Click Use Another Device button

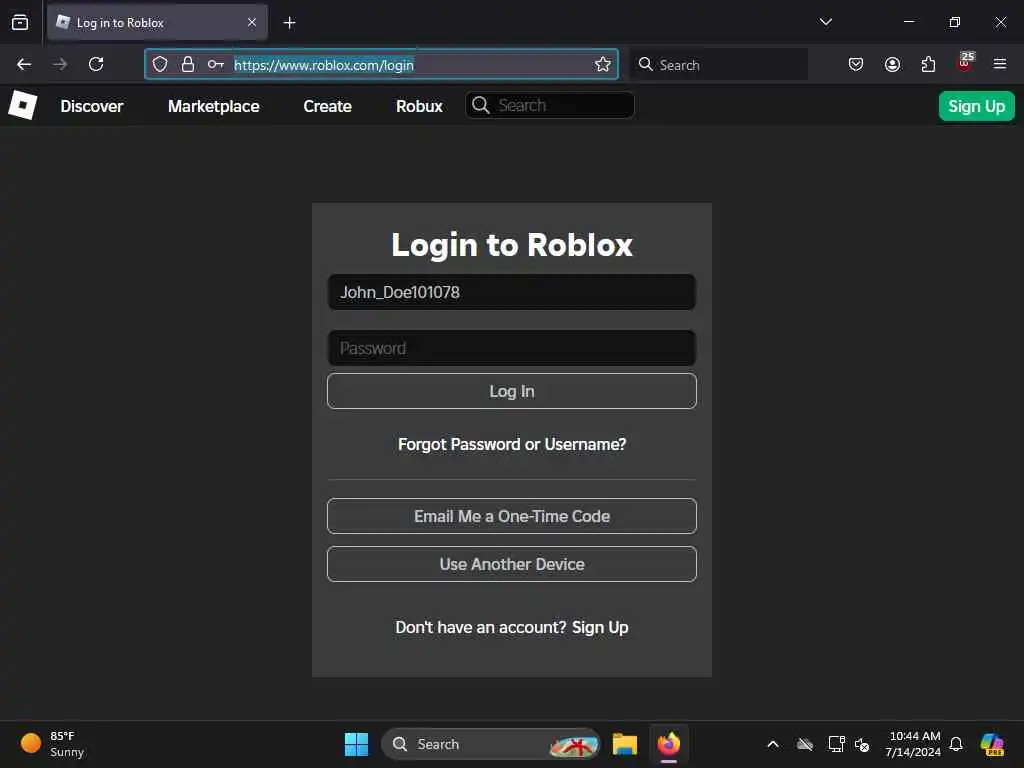tap(511, 564)
